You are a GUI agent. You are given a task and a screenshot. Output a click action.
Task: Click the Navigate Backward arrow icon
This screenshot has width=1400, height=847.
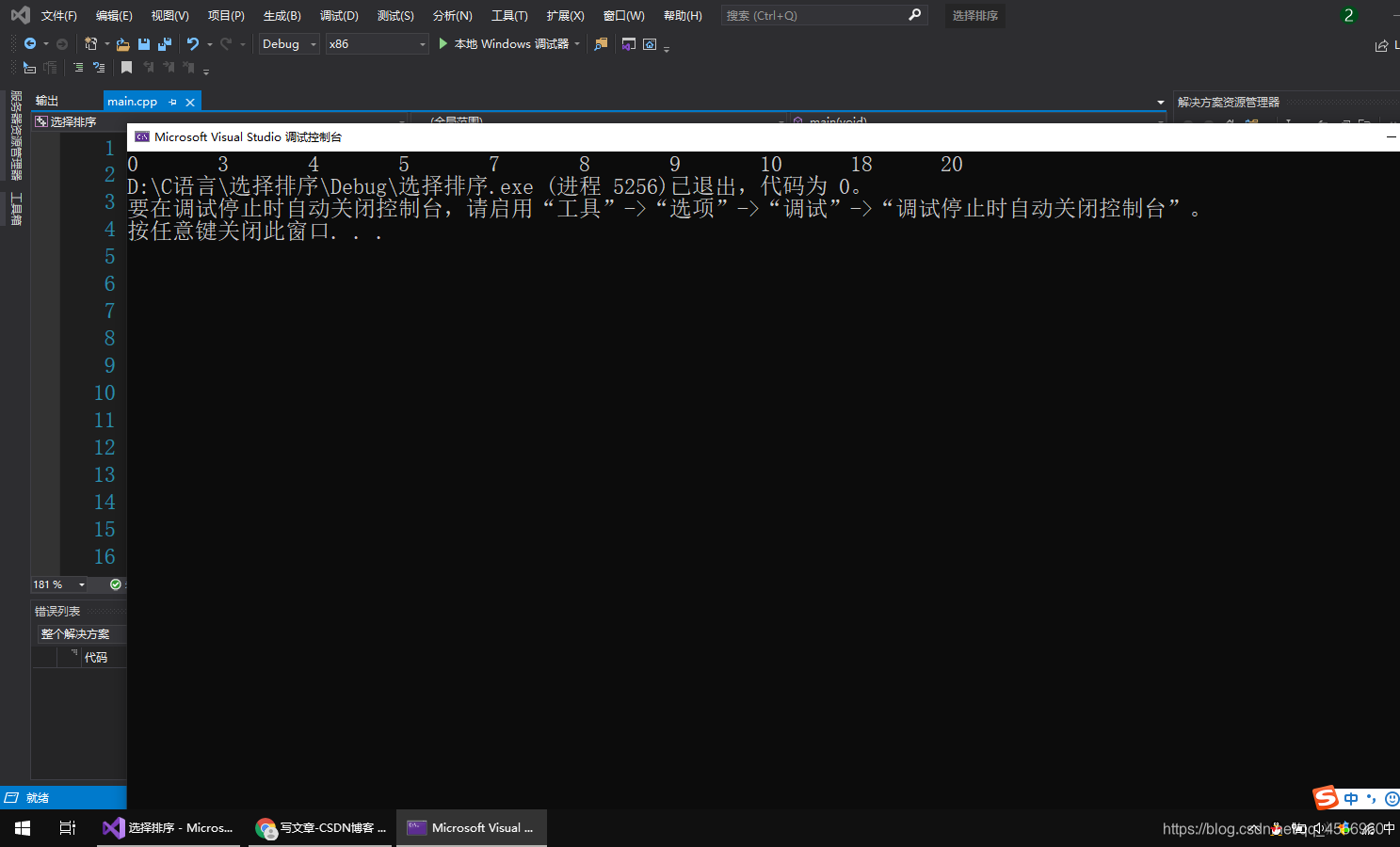pos(30,44)
